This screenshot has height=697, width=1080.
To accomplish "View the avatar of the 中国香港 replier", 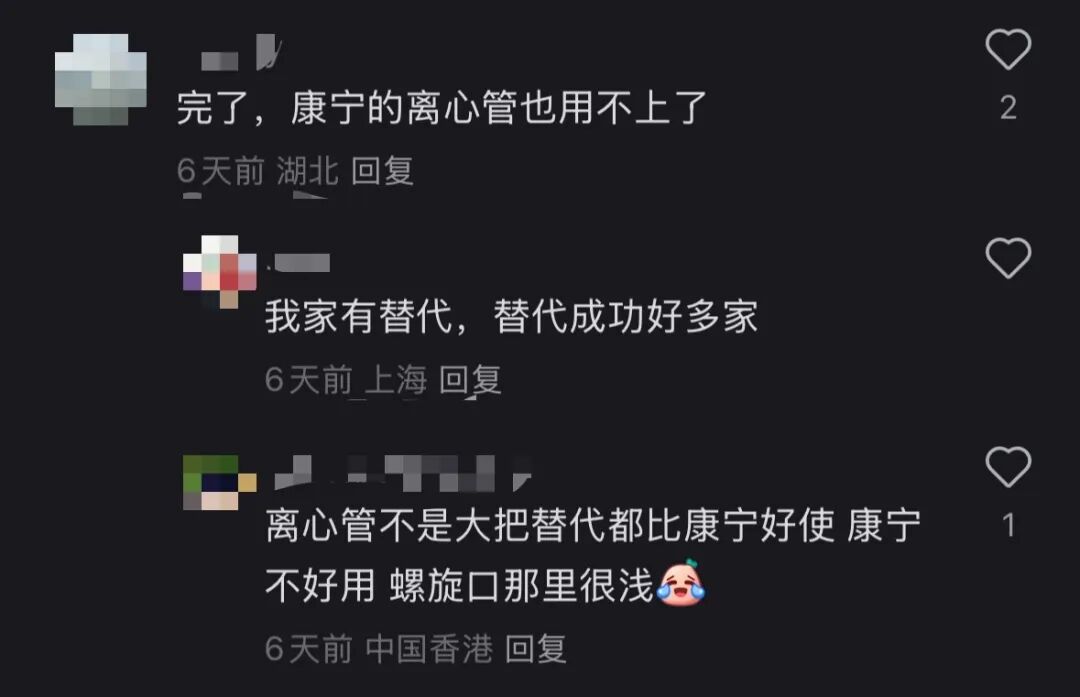I will point(220,482).
